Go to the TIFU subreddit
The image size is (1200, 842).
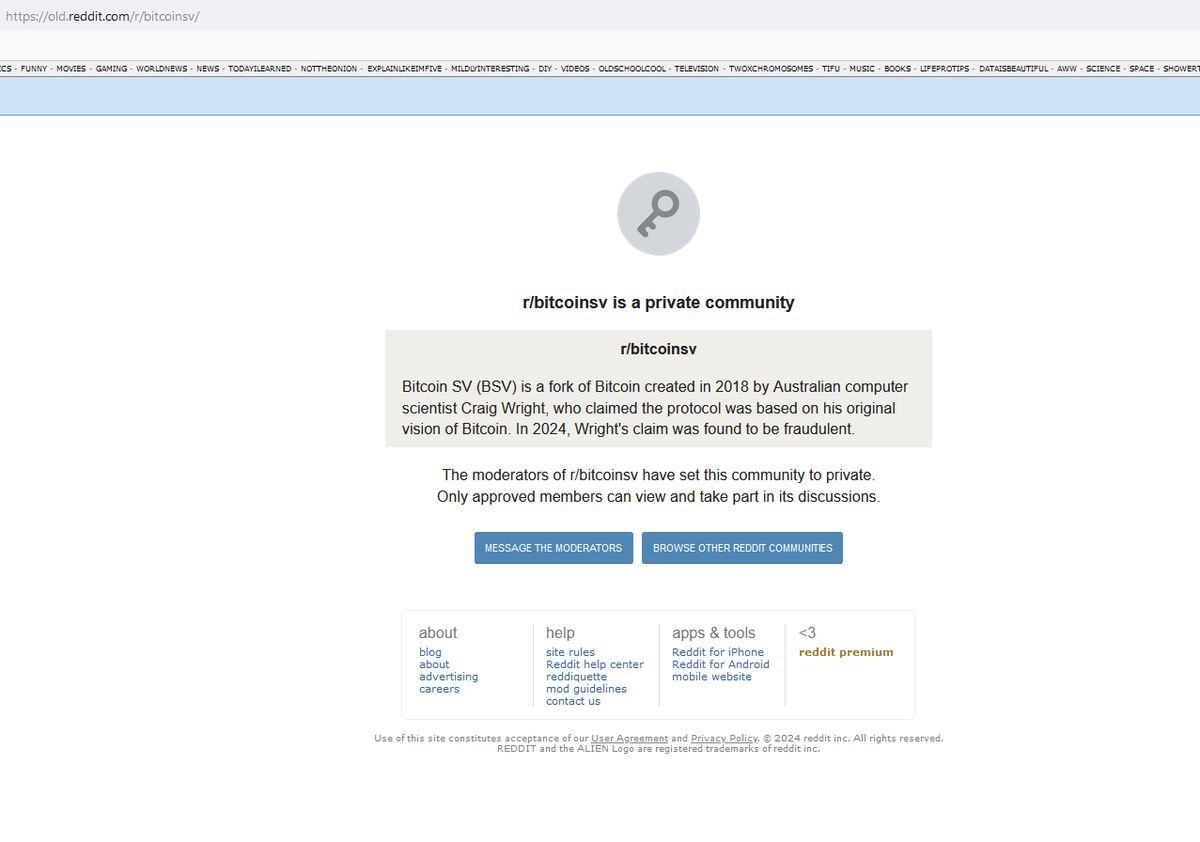click(831, 69)
